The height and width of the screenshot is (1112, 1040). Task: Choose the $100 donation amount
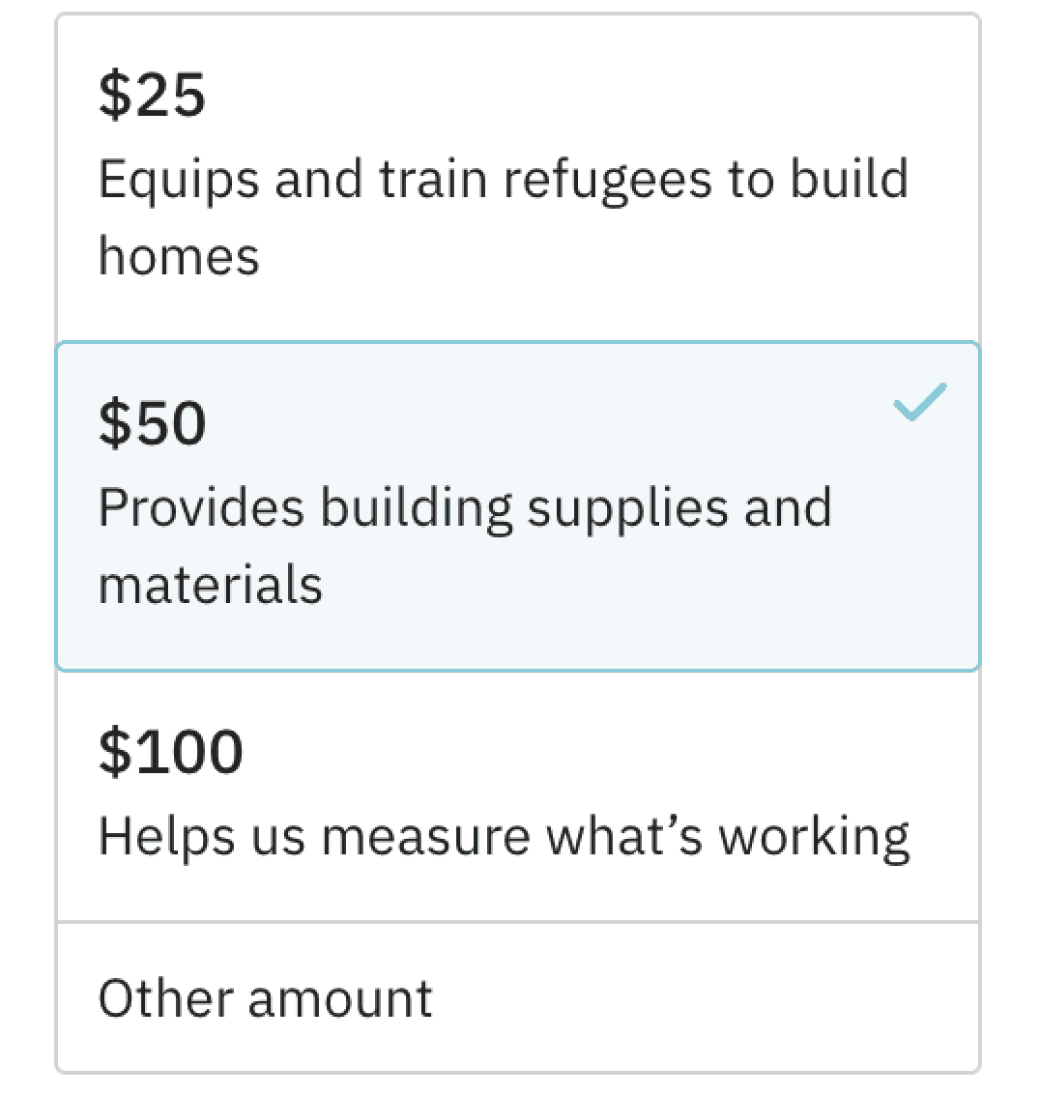pos(518,796)
